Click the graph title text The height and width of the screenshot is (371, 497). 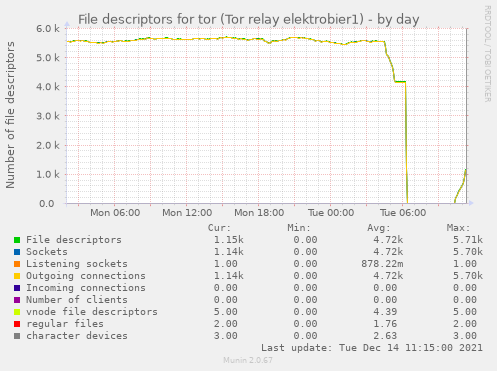tap(249, 20)
